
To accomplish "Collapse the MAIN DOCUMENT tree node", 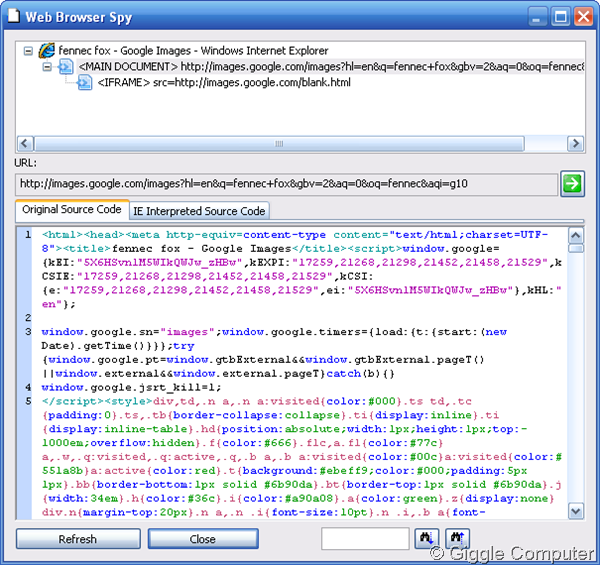I will (47, 67).
